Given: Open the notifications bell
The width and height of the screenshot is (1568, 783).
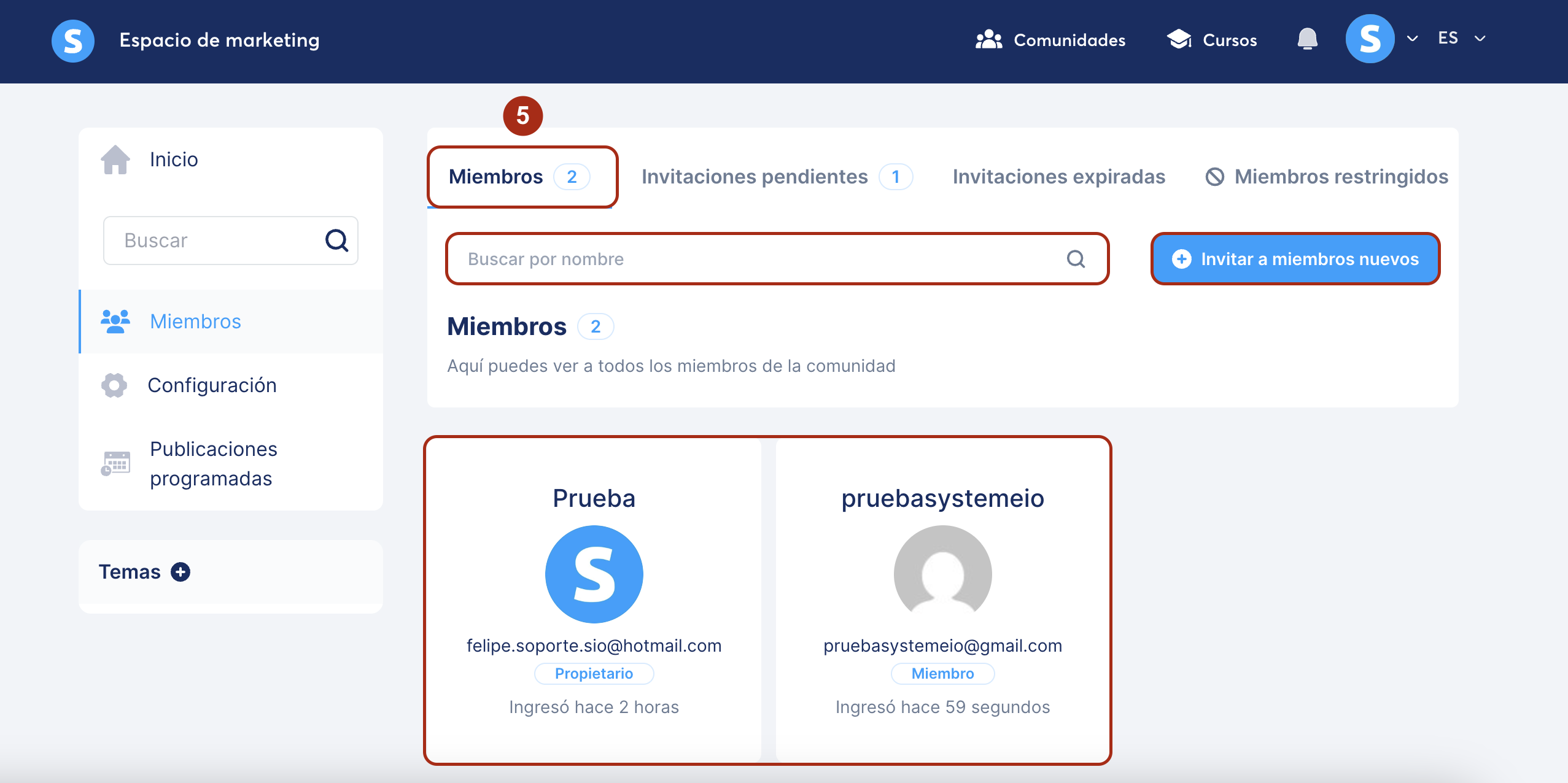Looking at the screenshot, I should coord(1307,39).
